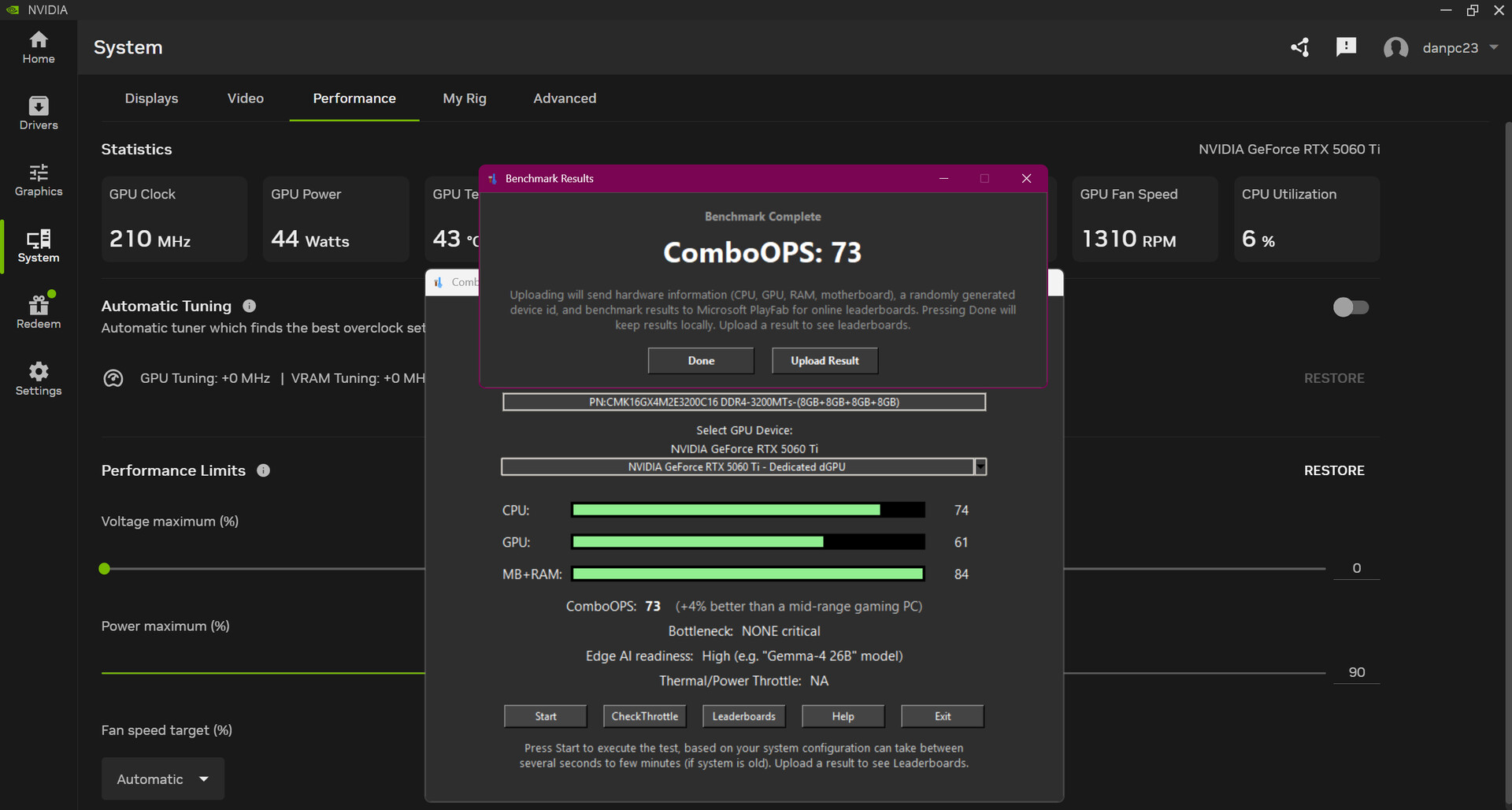Open the Select GPU Device dropdown arrow
The width and height of the screenshot is (1512, 810).
pyautogui.click(x=980, y=467)
